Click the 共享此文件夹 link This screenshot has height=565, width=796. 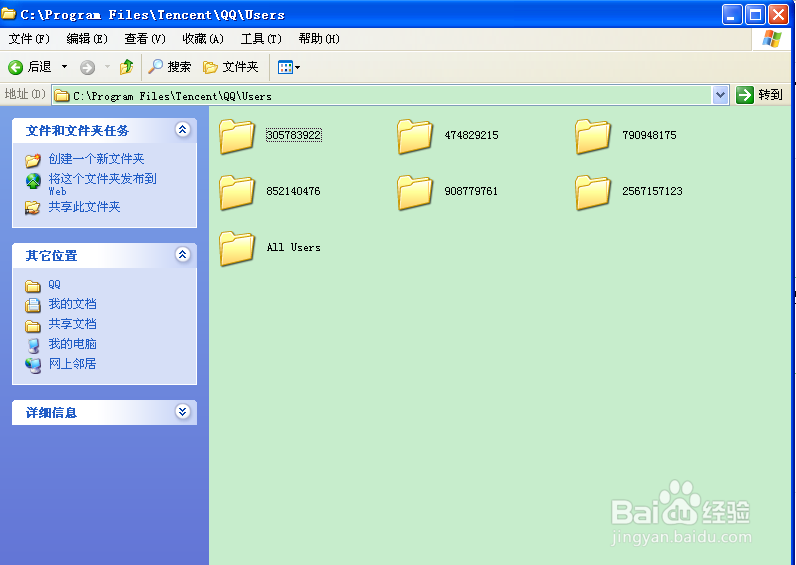click(x=84, y=207)
